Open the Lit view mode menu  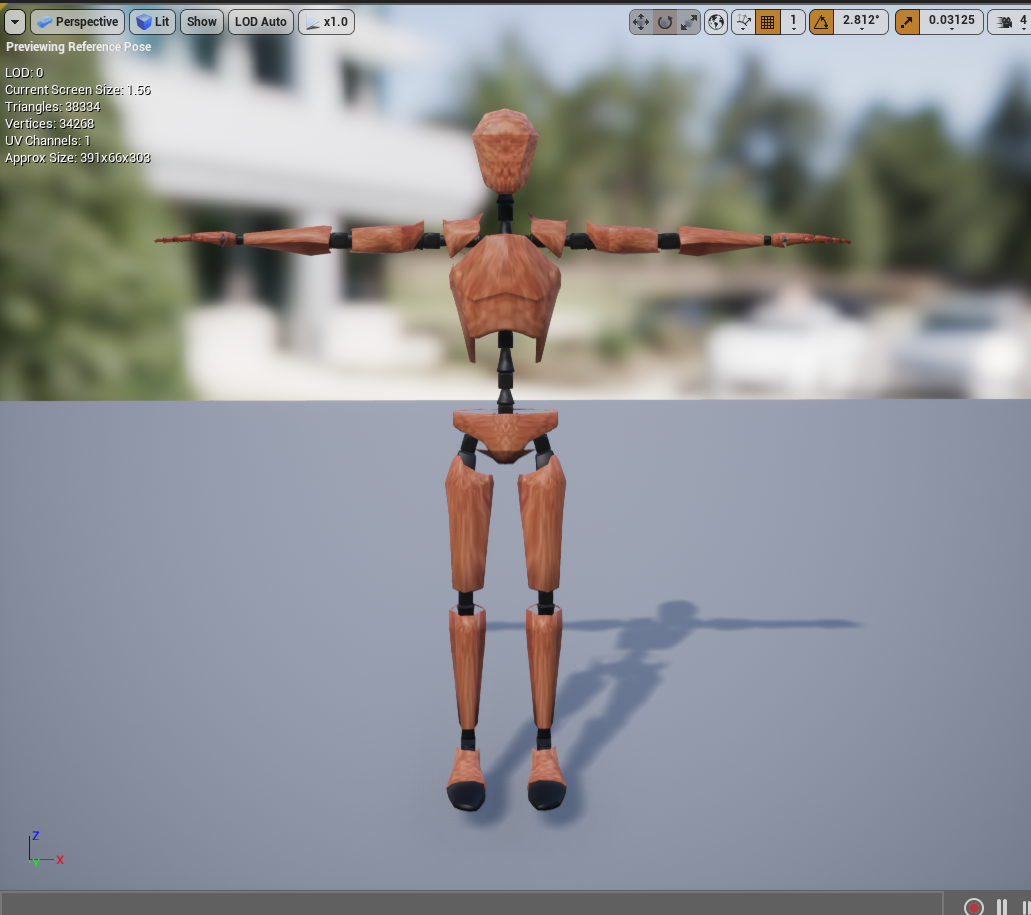pos(153,22)
